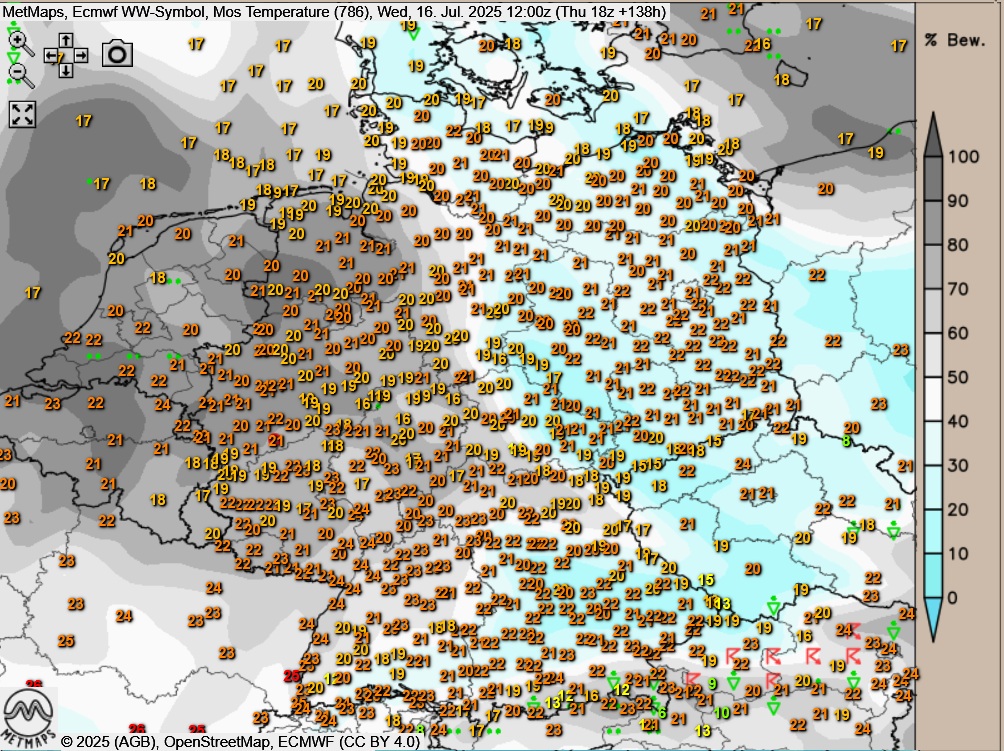The height and width of the screenshot is (751, 1004).
Task: Take a map snapshot with the camera icon
Action: (x=117, y=54)
